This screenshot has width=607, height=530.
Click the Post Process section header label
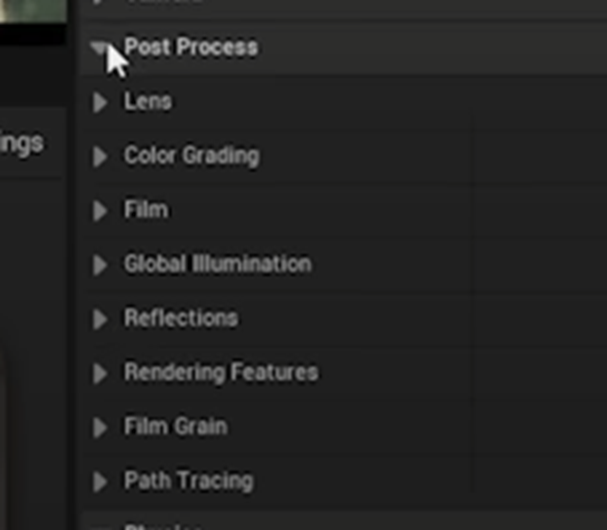coord(190,47)
